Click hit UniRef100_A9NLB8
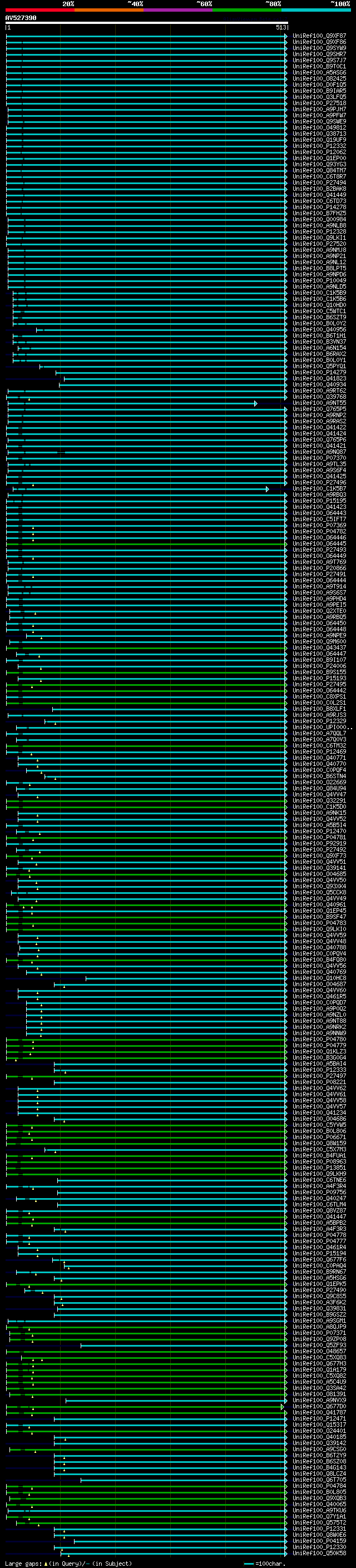This screenshot has height=1568, width=356. tap(319, 226)
